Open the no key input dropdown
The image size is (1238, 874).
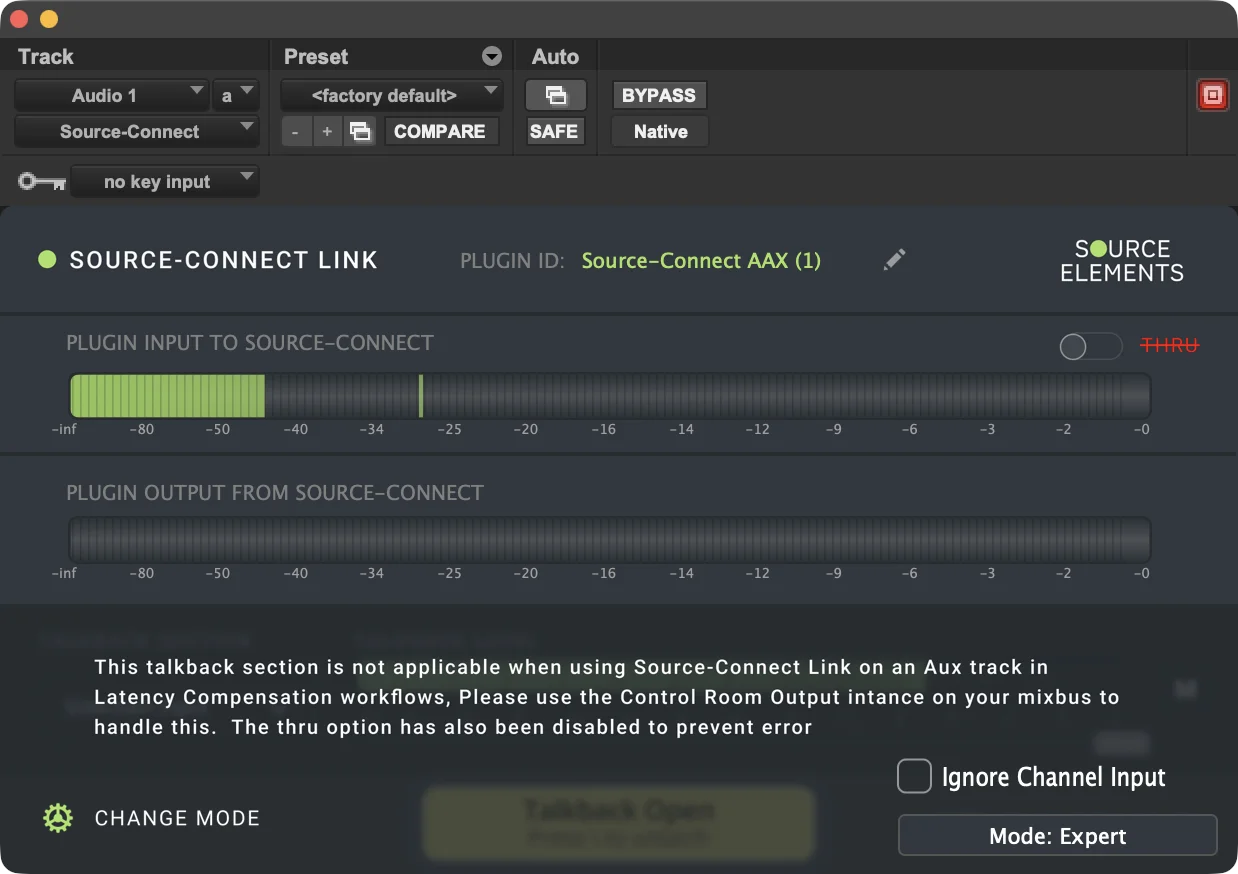pyautogui.click(x=165, y=182)
